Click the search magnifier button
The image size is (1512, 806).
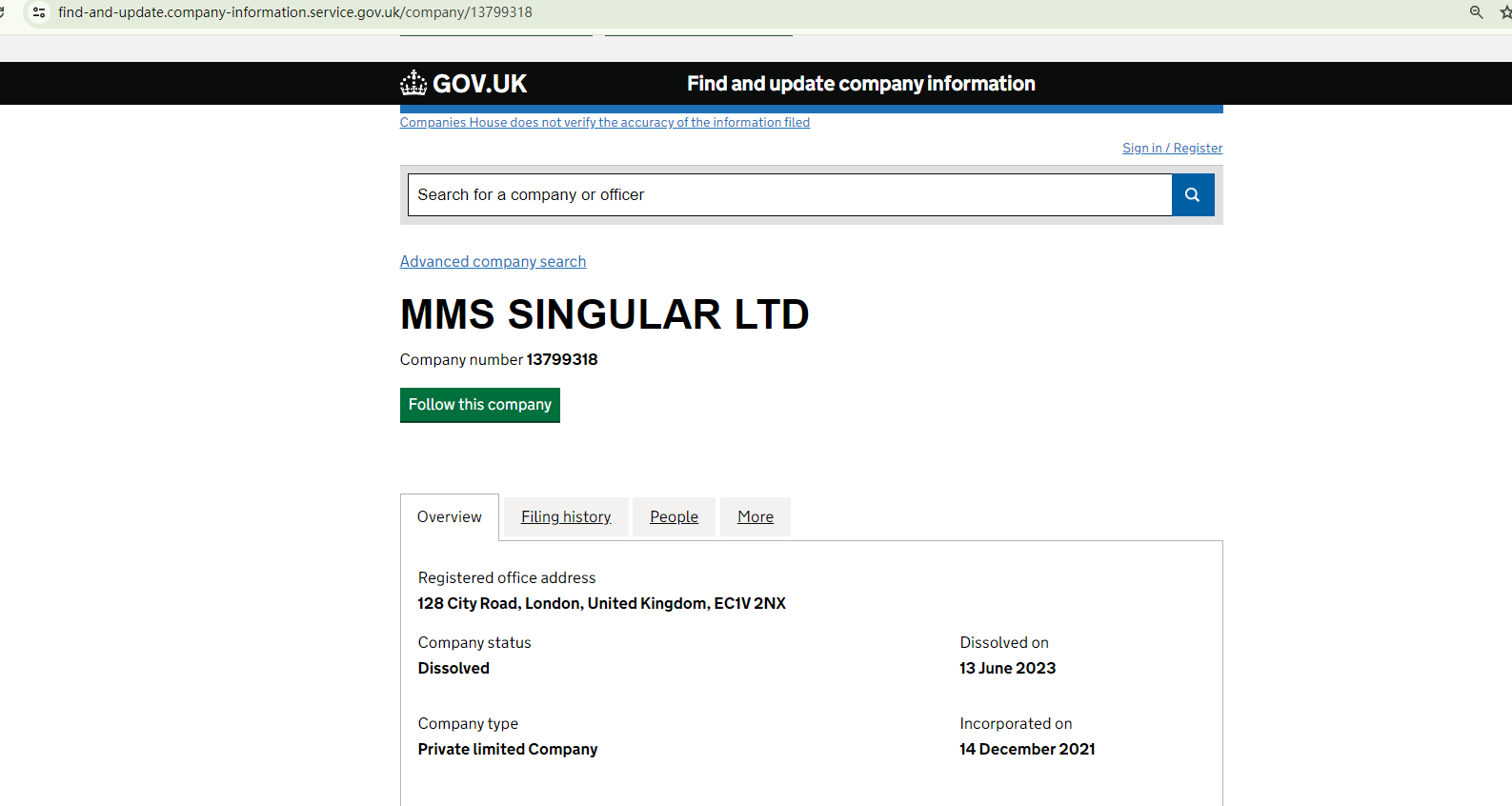point(1192,194)
